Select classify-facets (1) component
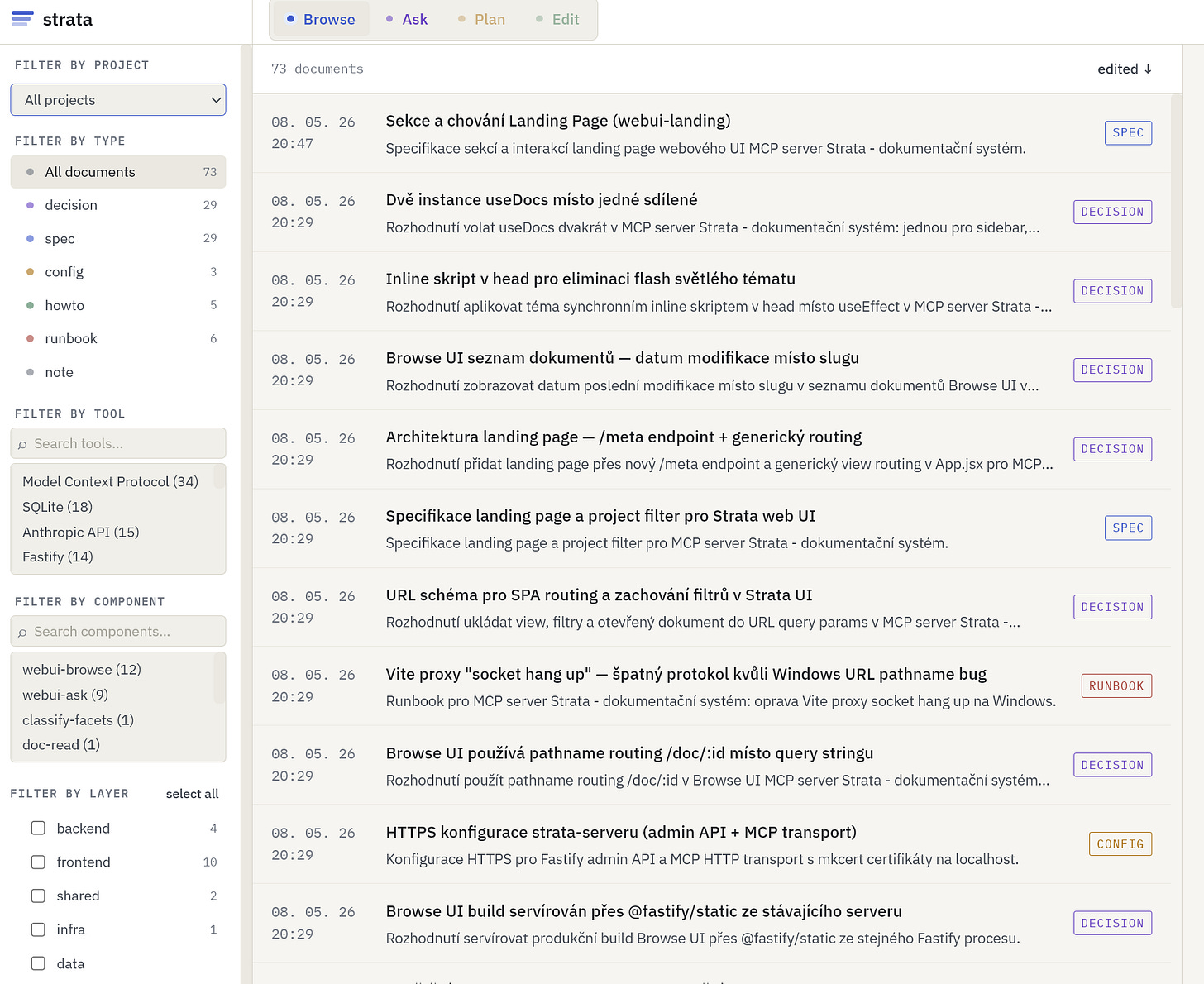This screenshot has width=1204, height=984. coord(79,719)
